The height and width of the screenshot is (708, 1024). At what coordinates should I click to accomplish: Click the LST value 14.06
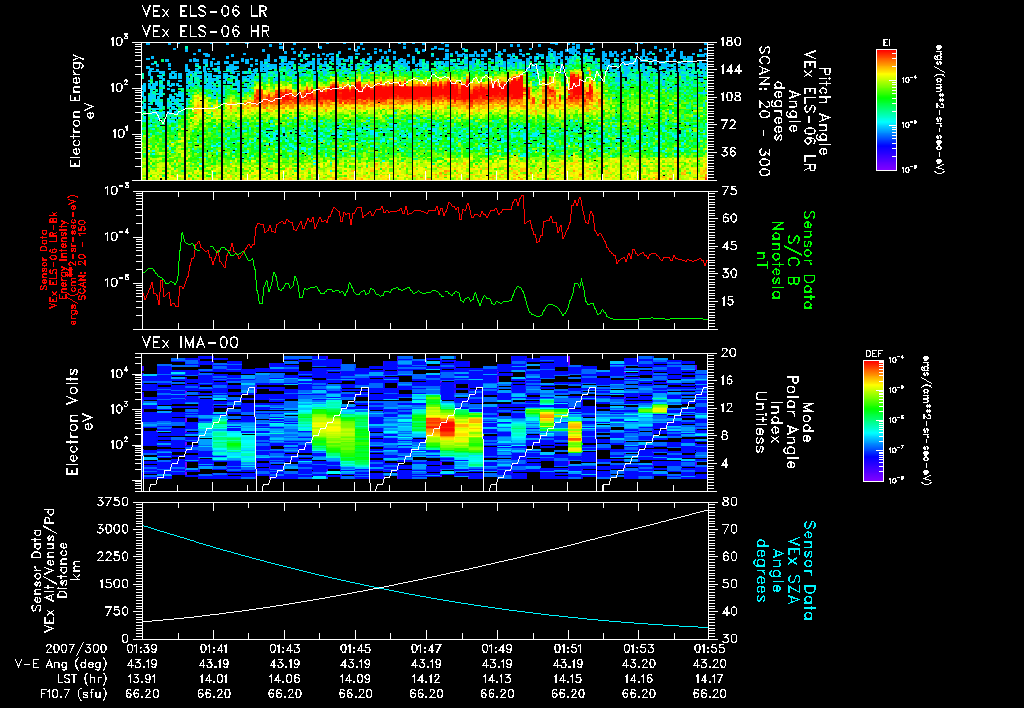285,679
